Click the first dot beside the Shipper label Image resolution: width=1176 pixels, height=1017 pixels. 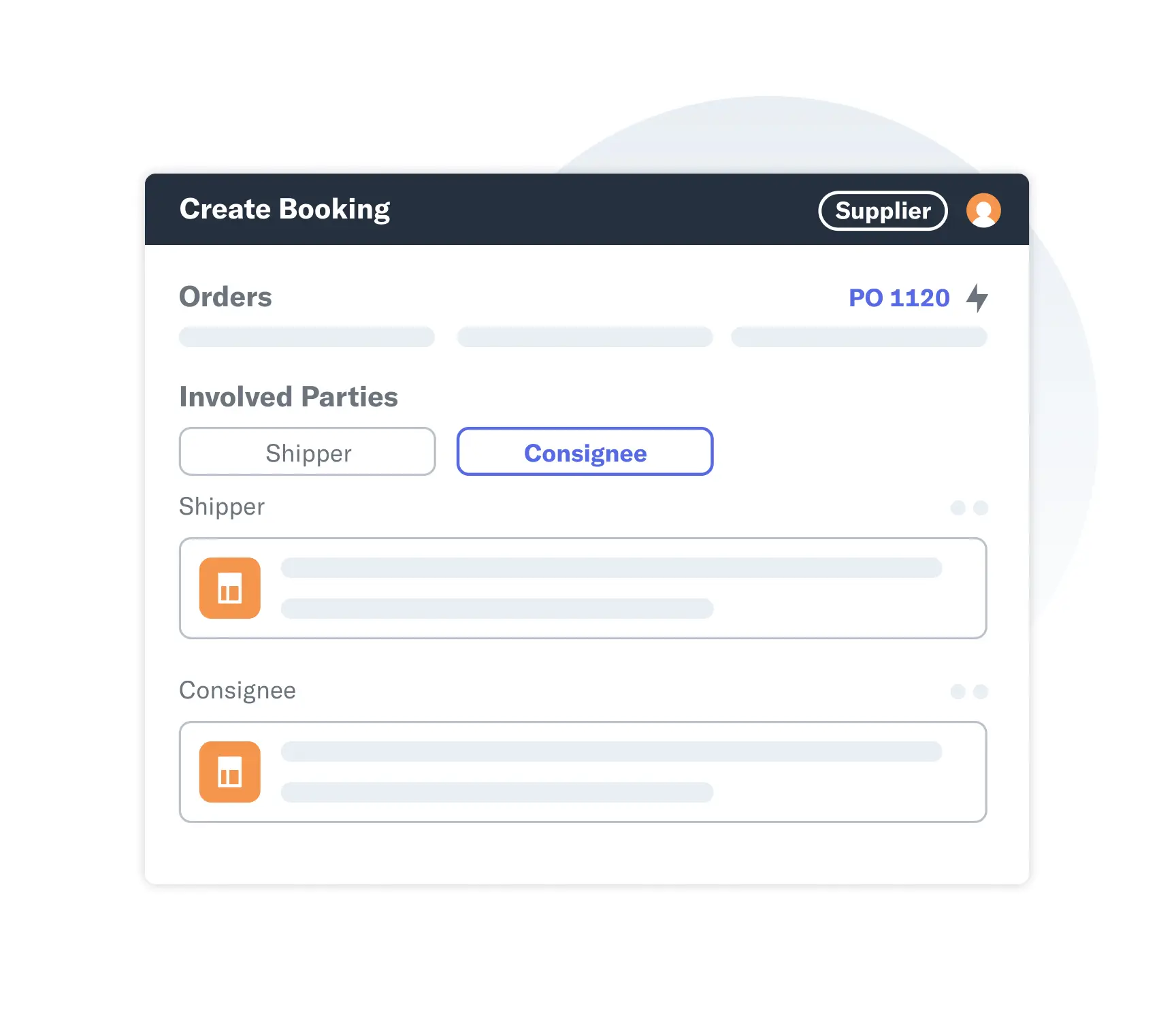958,508
